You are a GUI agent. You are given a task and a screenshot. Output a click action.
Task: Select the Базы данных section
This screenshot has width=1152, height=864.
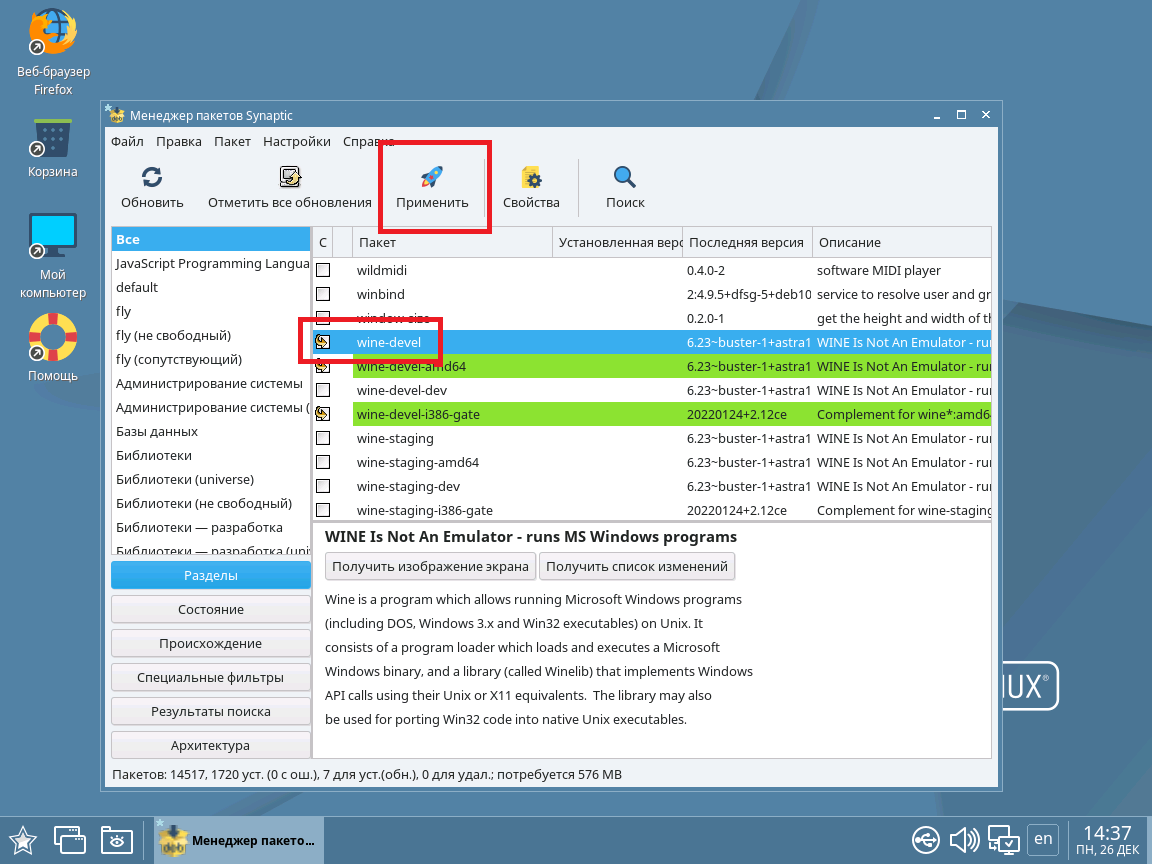click(211, 431)
